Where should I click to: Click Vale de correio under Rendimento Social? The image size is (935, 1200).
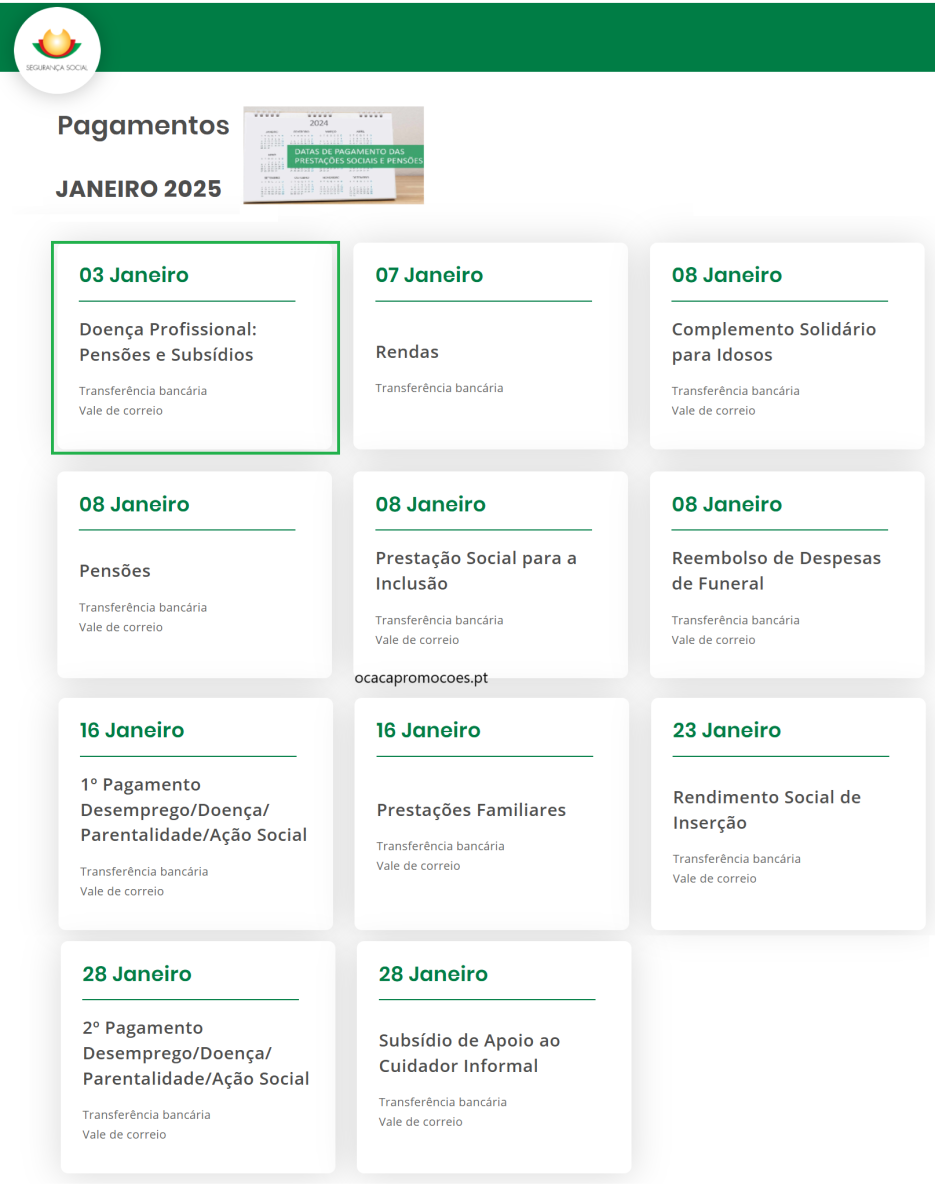714,879
